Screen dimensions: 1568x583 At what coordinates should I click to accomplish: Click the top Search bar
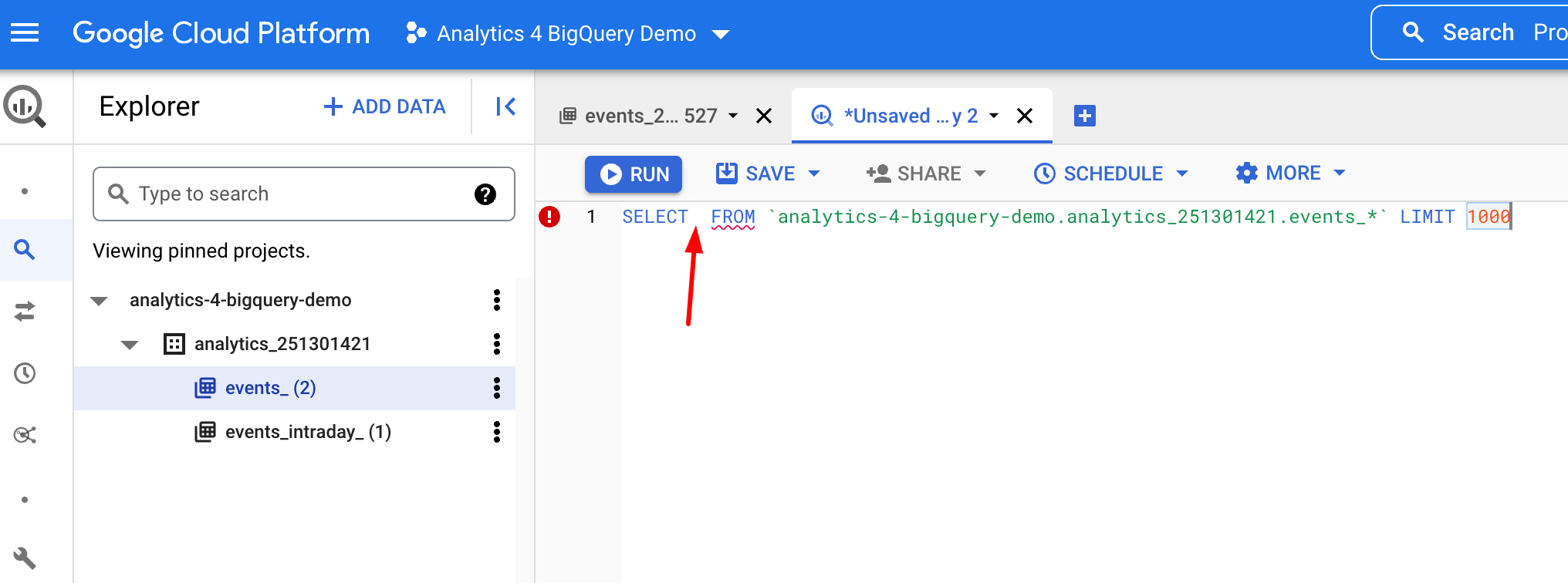point(1469,32)
